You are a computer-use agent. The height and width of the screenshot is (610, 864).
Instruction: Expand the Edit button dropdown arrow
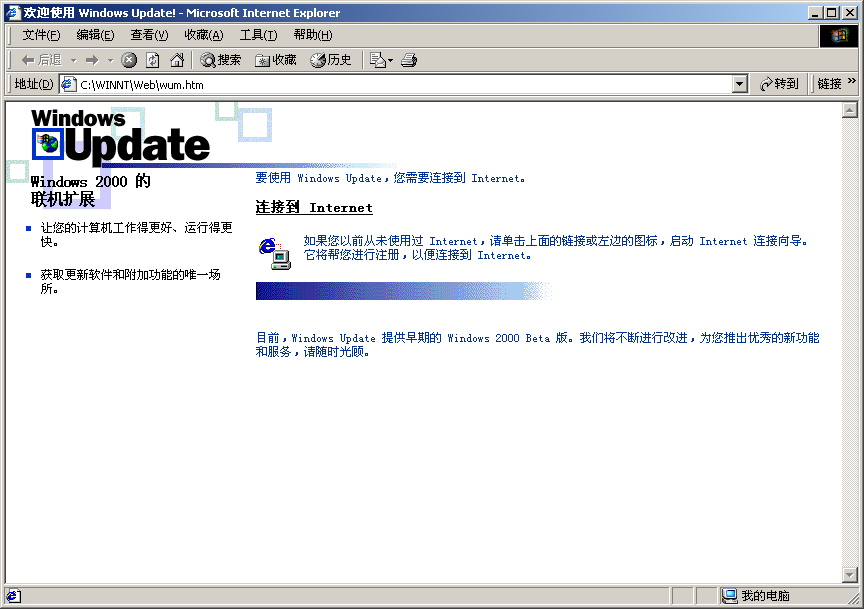coord(391,60)
